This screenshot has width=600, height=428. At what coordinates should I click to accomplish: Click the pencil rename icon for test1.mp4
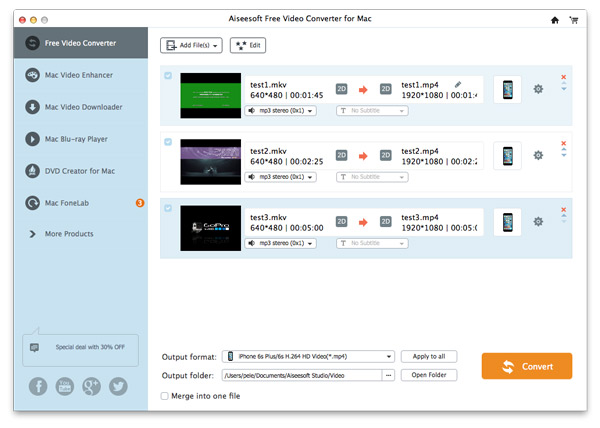(x=458, y=85)
